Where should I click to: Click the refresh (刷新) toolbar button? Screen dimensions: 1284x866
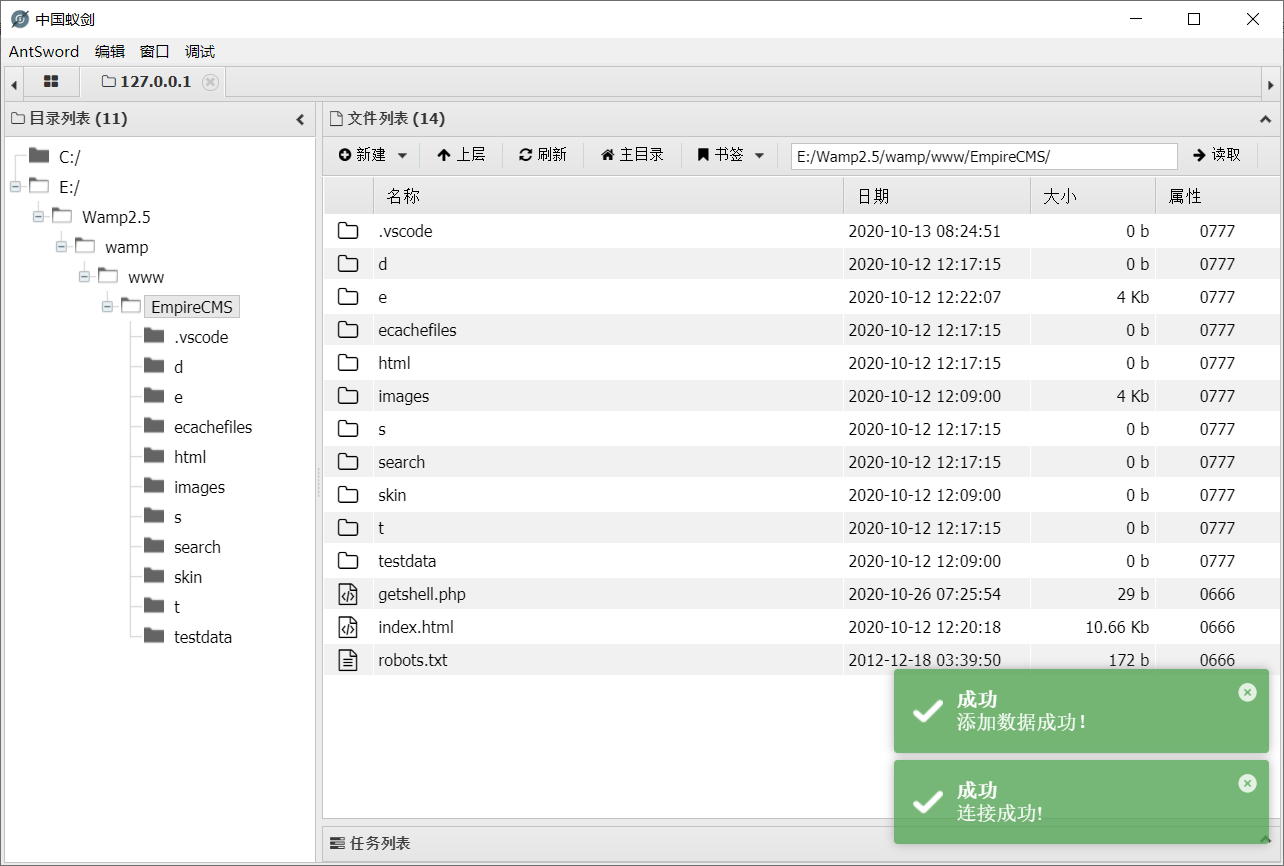click(x=542, y=155)
